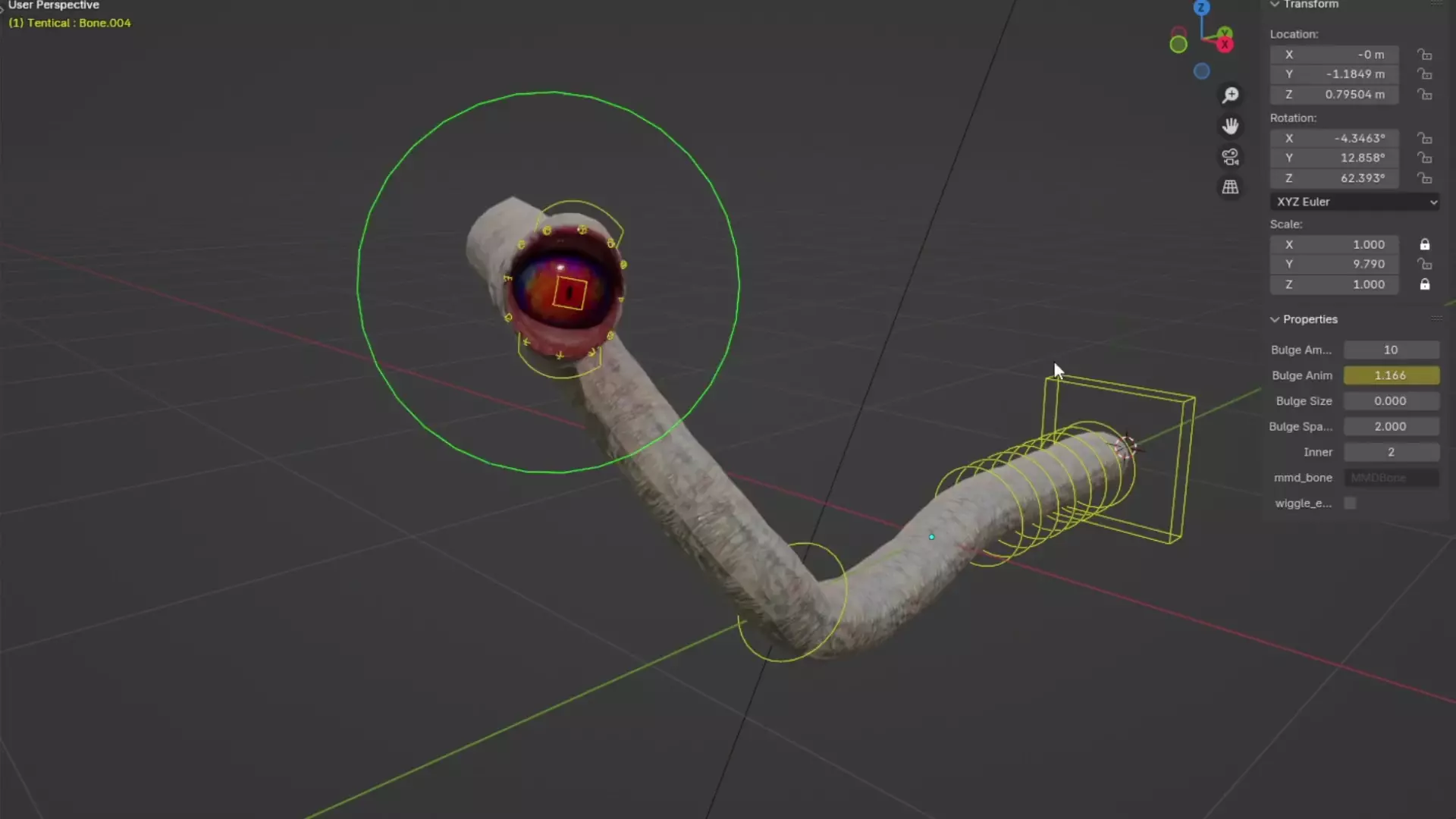Open the XYZ Euler rotation mode dropdown
Image resolution: width=1456 pixels, height=819 pixels.
pyautogui.click(x=1355, y=202)
